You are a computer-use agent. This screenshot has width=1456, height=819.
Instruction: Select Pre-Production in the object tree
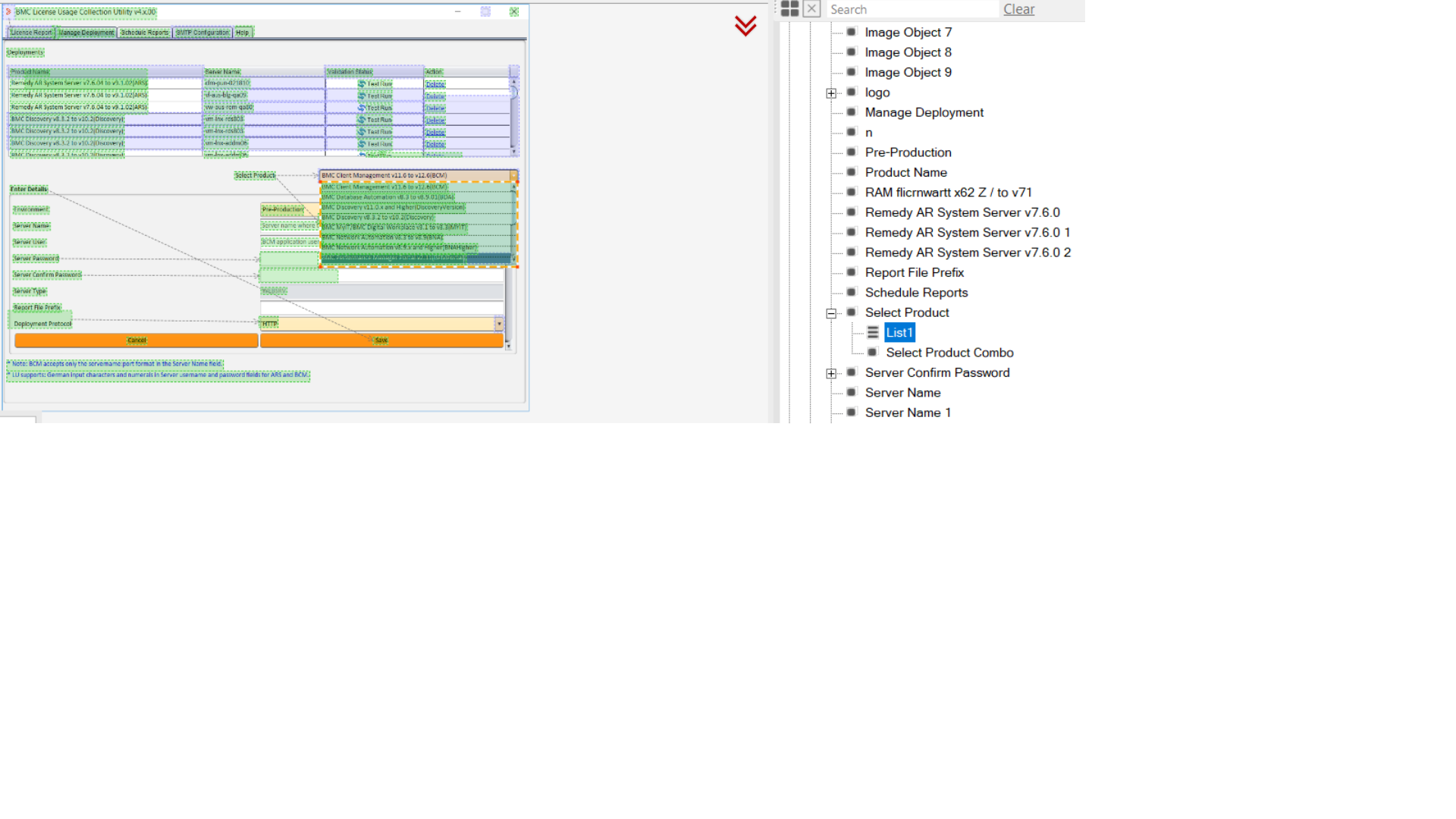[x=908, y=152]
